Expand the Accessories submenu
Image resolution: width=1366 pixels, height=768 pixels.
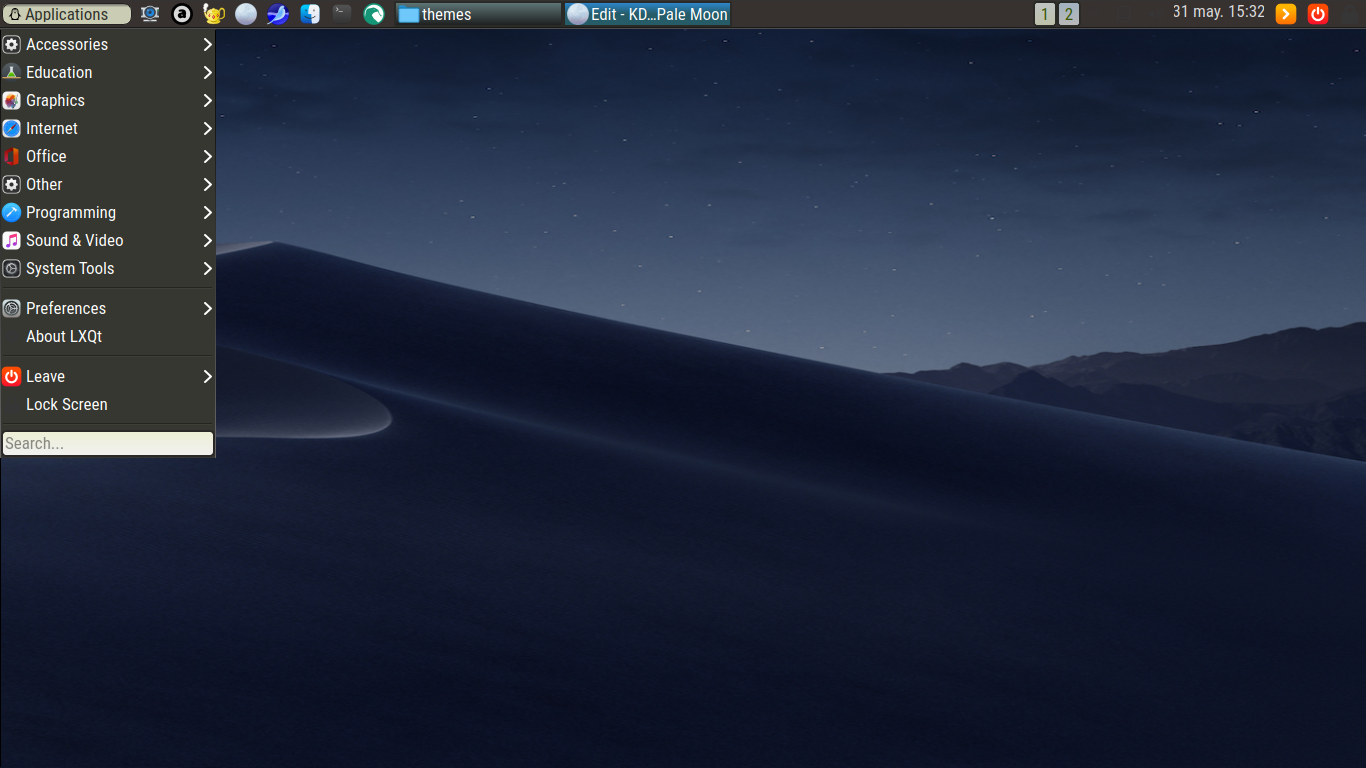pyautogui.click(x=108, y=44)
